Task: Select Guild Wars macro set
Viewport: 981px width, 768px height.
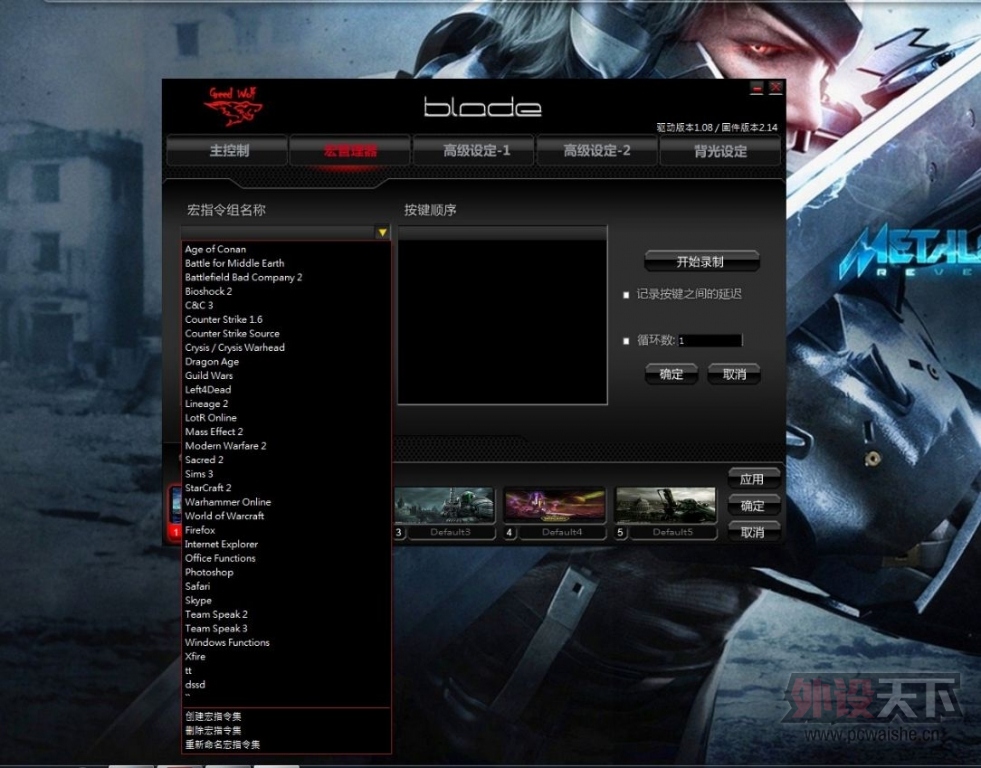Action: [x=209, y=376]
